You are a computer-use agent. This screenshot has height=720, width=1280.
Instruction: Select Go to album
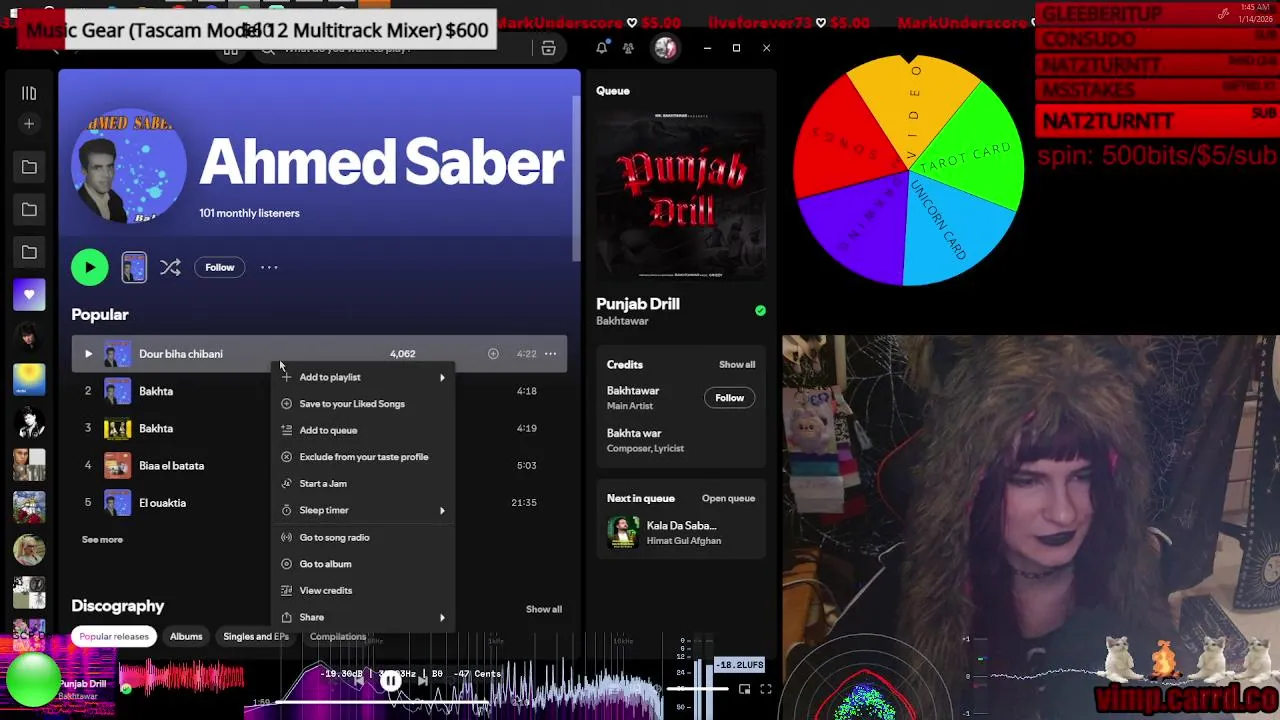[x=364, y=564]
